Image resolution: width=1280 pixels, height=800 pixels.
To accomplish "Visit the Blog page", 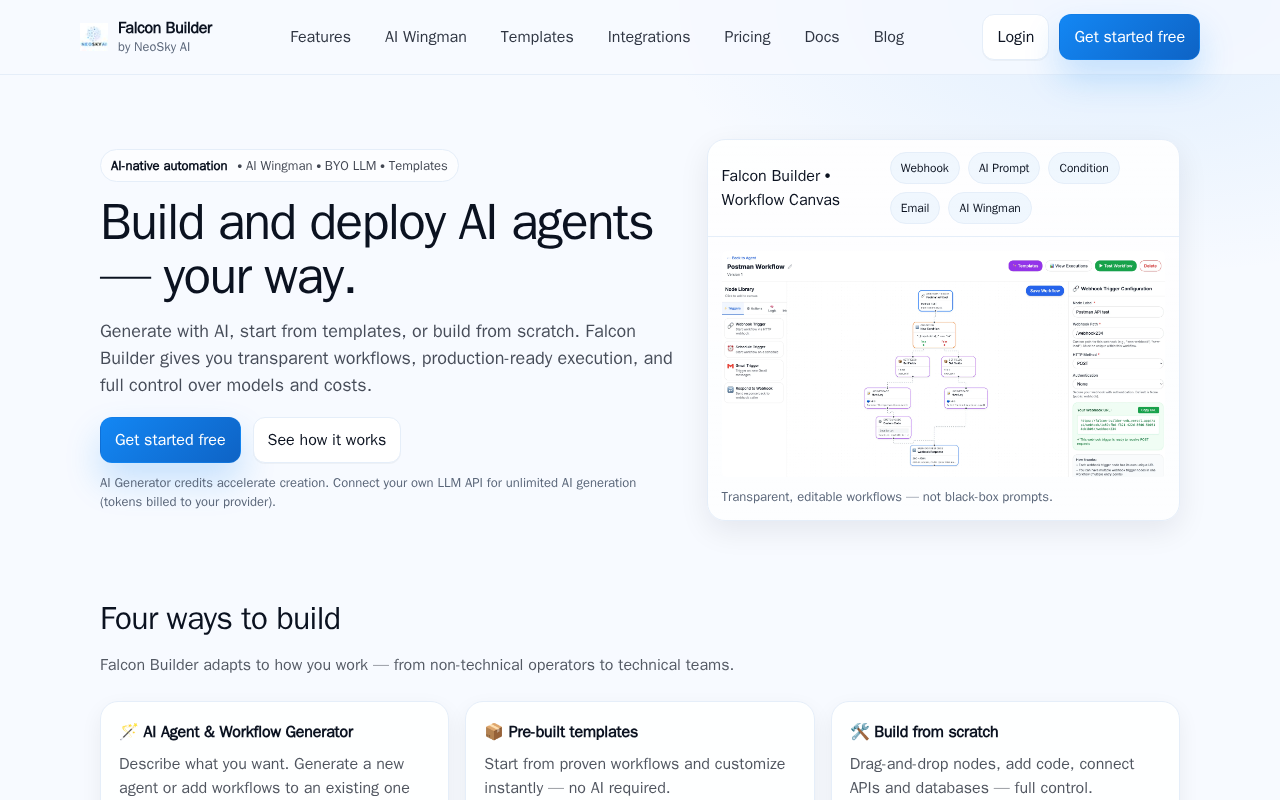I will pos(889,37).
